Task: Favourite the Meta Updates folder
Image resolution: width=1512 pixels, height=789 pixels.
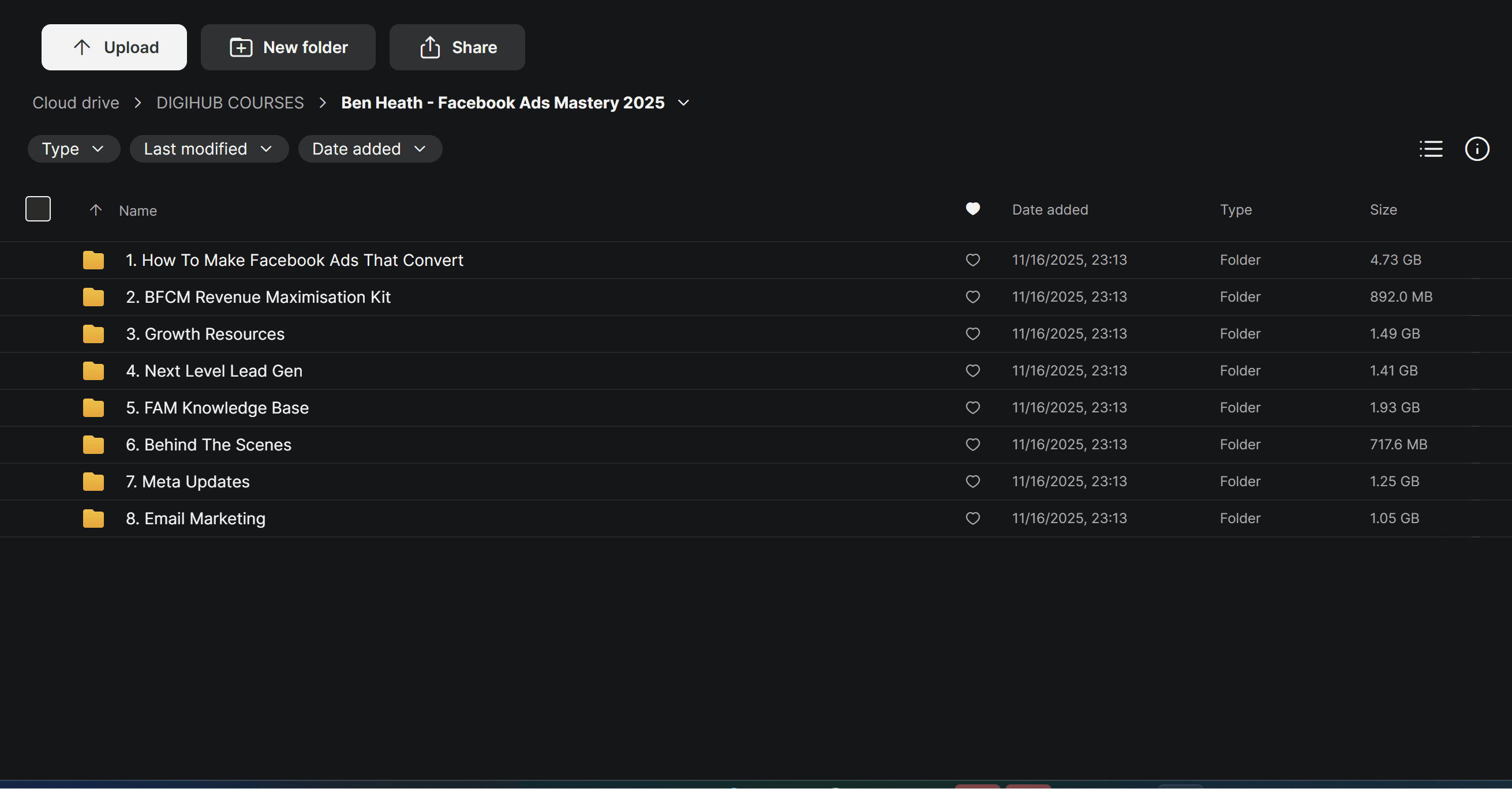Action: (x=972, y=482)
